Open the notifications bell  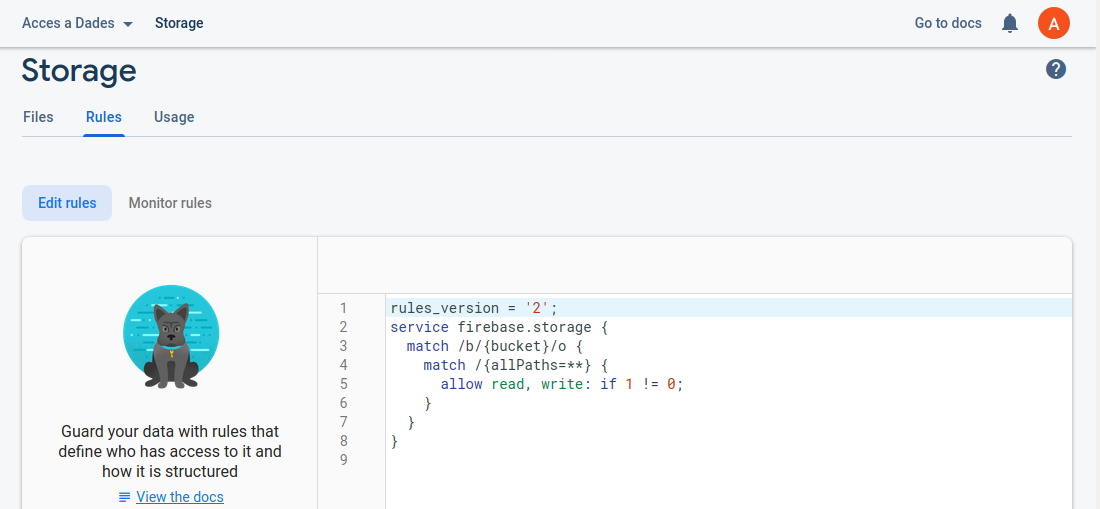click(x=1010, y=23)
